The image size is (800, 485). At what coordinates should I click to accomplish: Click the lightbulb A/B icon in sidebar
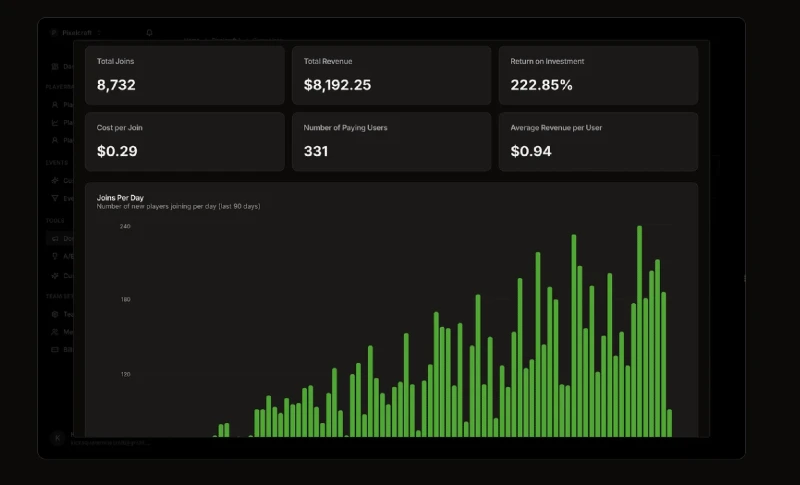pyautogui.click(x=55, y=257)
